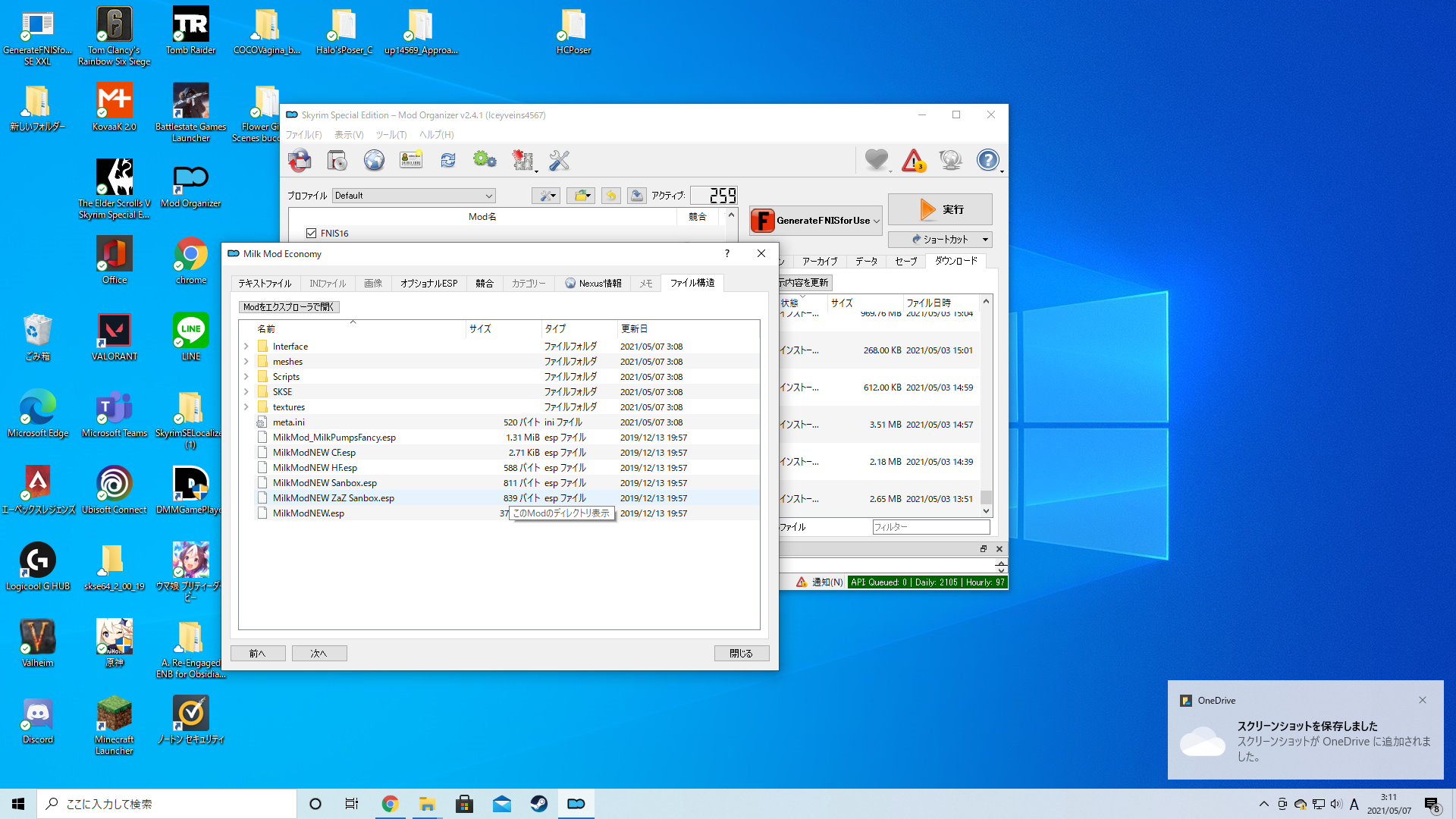The width and height of the screenshot is (1456, 819).
Task: Open the profiles ID card icon
Action: tap(411, 160)
